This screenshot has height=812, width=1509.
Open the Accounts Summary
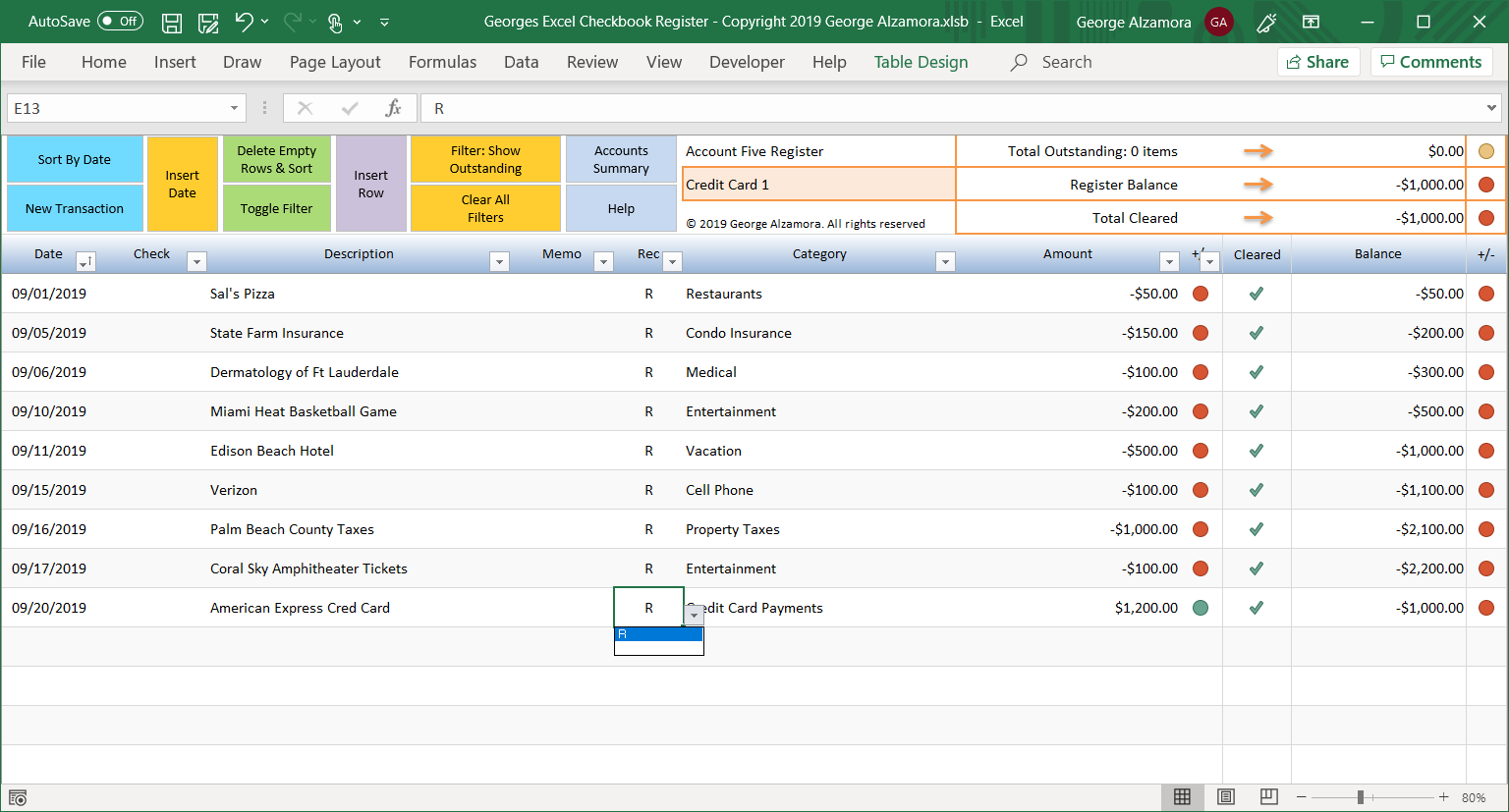[x=621, y=158]
